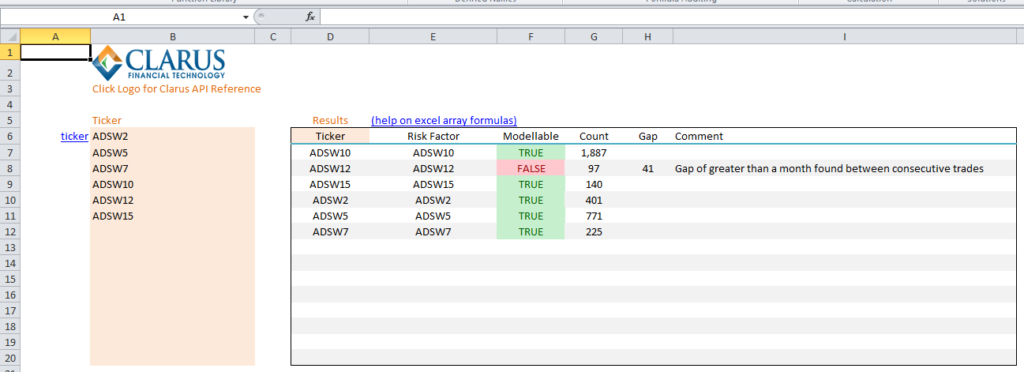Select column B header
1024x372 pixels.
click(x=172, y=37)
